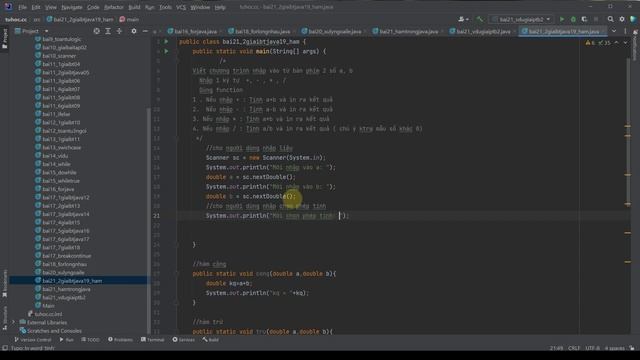Screen dimensions: 640x360
Task: Click caret position indicator in status bar
Action: tap(556, 348)
